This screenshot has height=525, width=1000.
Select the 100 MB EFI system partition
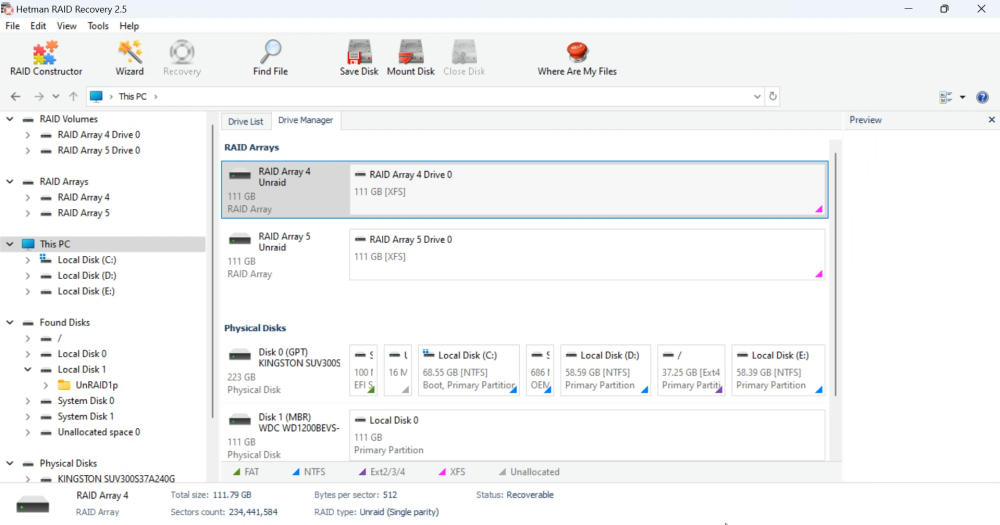[x=364, y=371]
